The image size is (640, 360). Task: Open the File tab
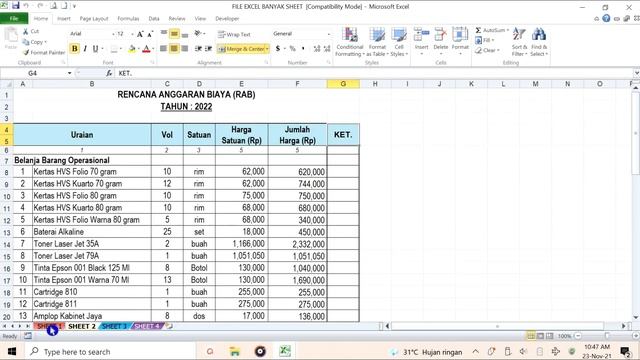tap(14, 18)
